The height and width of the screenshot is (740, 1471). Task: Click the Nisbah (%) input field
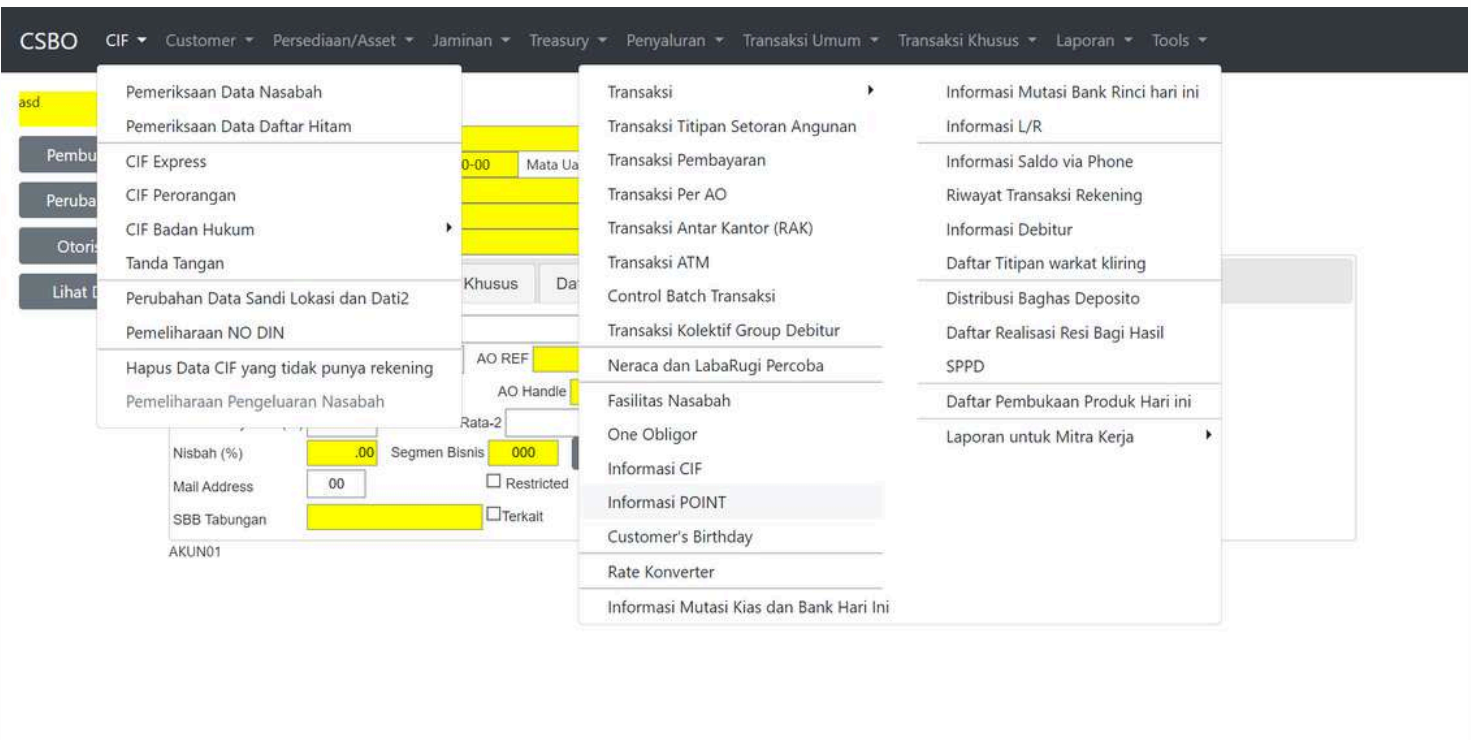(x=342, y=453)
